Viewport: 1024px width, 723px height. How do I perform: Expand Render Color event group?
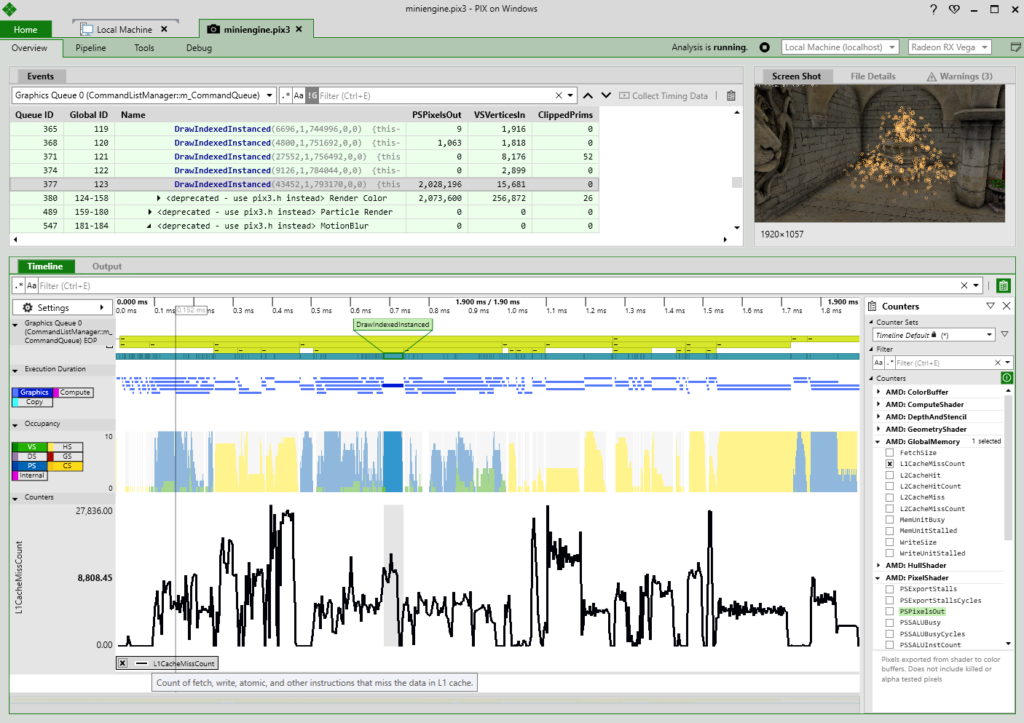pos(158,198)
